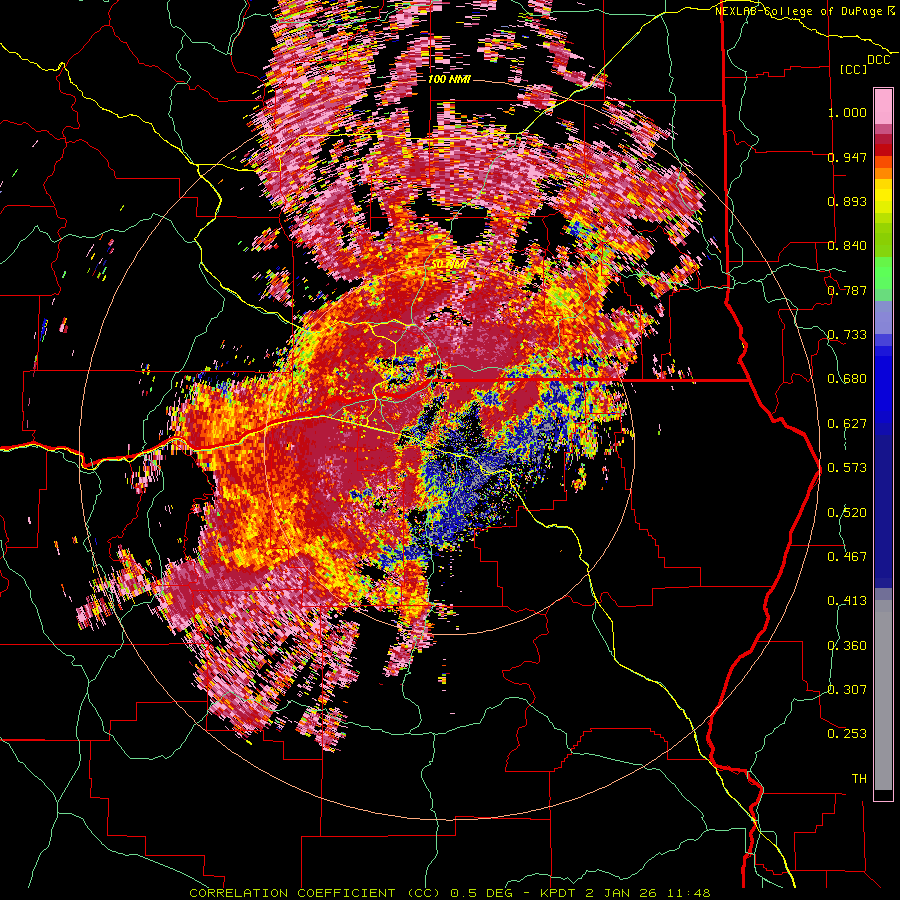Select the 0.947 scale value
The image size is (900, 900).
click(847, 157)
